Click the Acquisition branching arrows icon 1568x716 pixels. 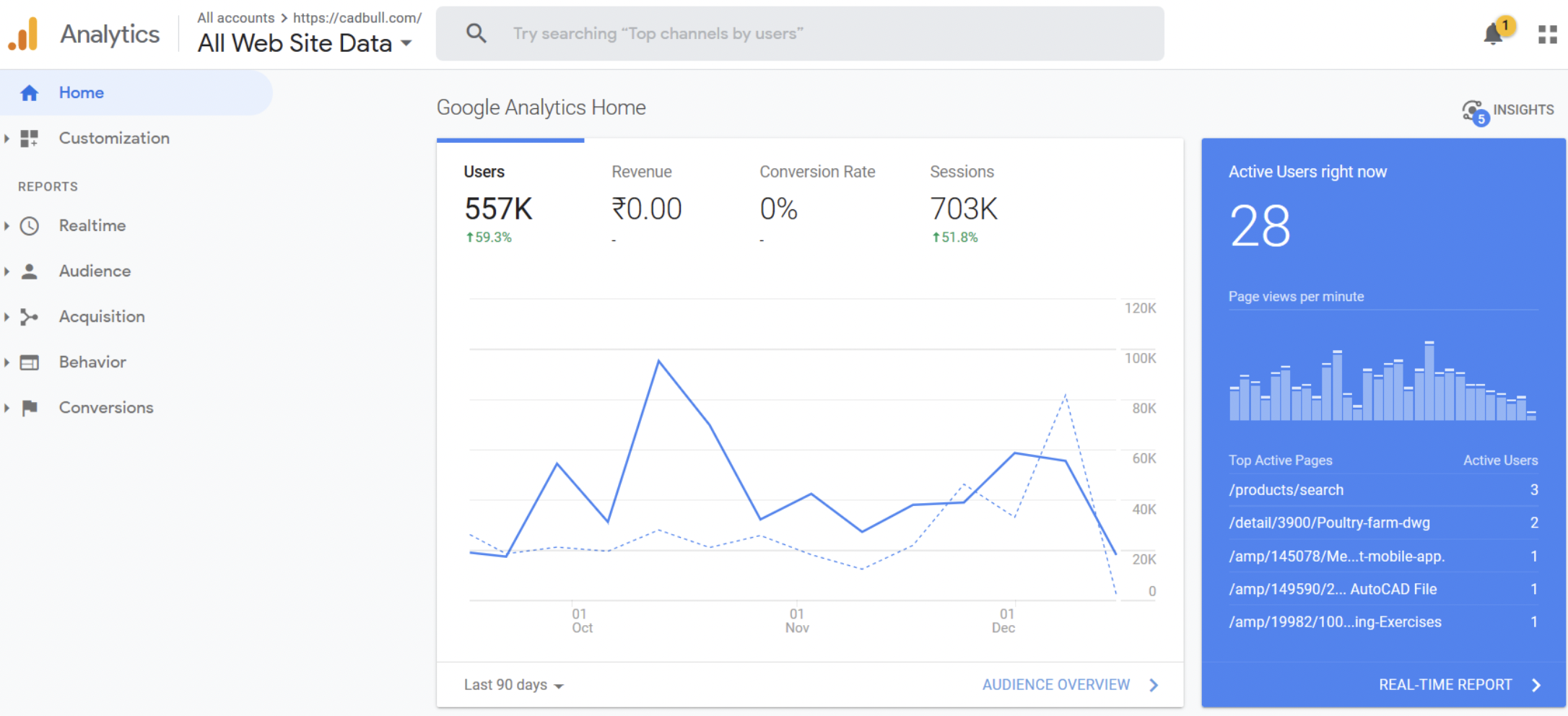[30, 317]
